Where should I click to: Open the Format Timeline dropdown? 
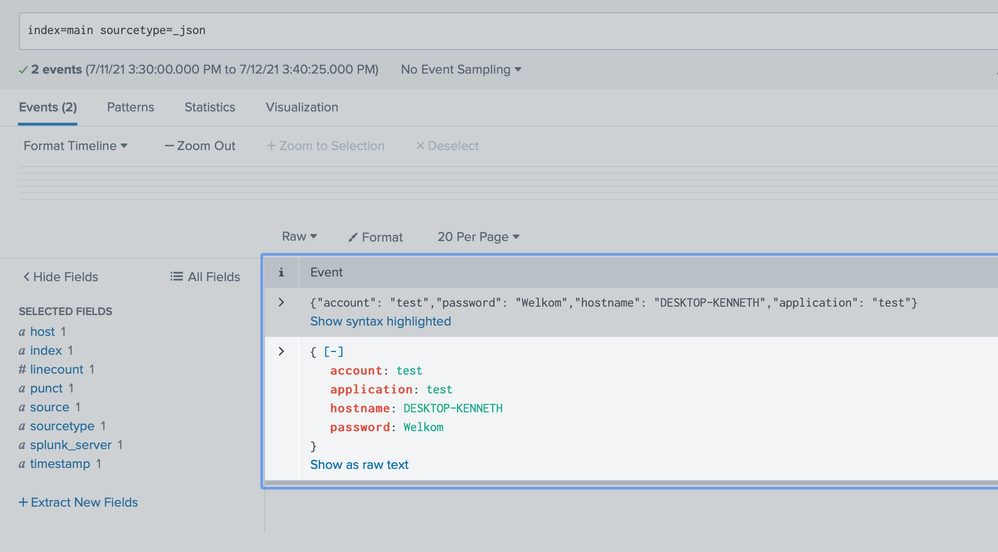[76, 146]
